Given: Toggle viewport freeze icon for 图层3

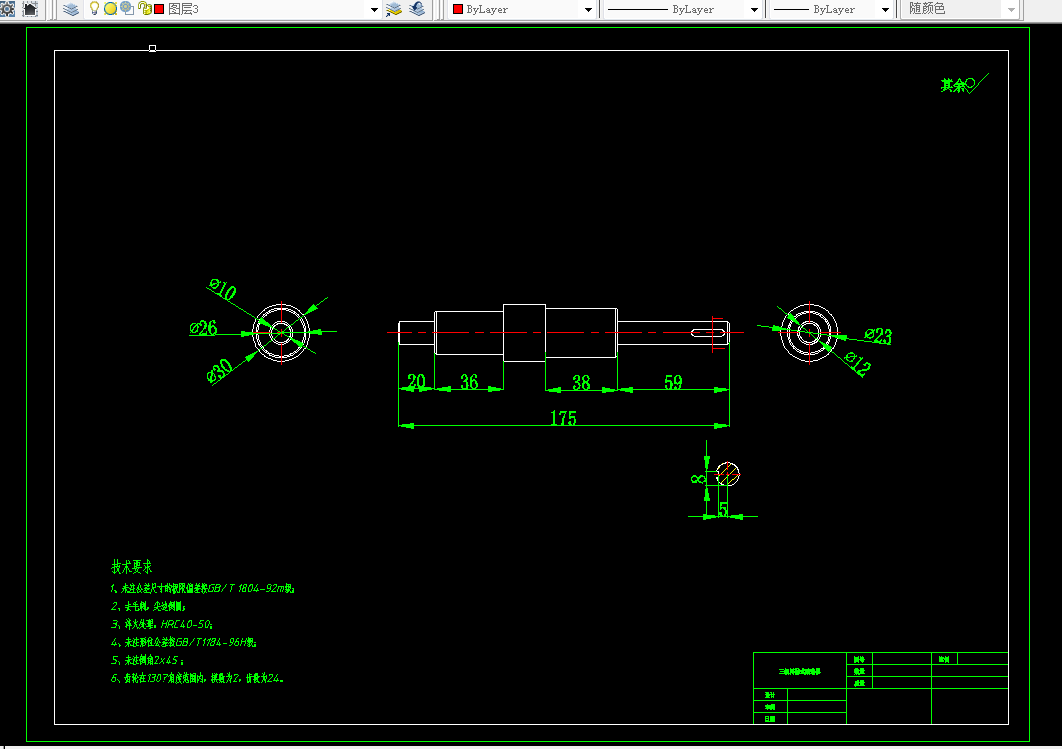Looking at the screenshot, I should pyautogui.click(x=127, y=9).
